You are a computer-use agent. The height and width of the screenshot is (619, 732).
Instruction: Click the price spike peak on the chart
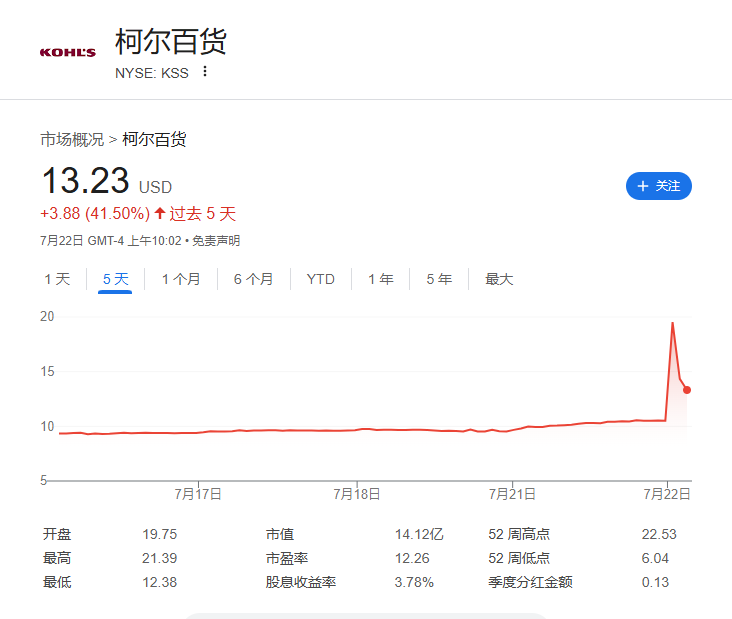(x=672, y=323)
